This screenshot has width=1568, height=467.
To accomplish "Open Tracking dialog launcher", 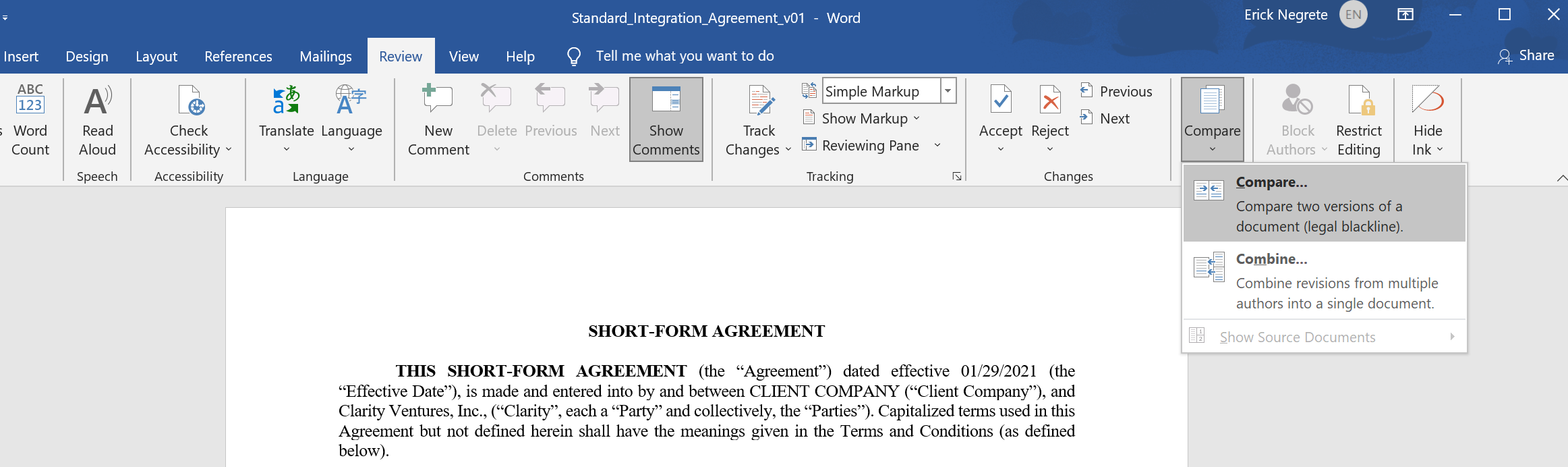I will (x=957, y=176).
